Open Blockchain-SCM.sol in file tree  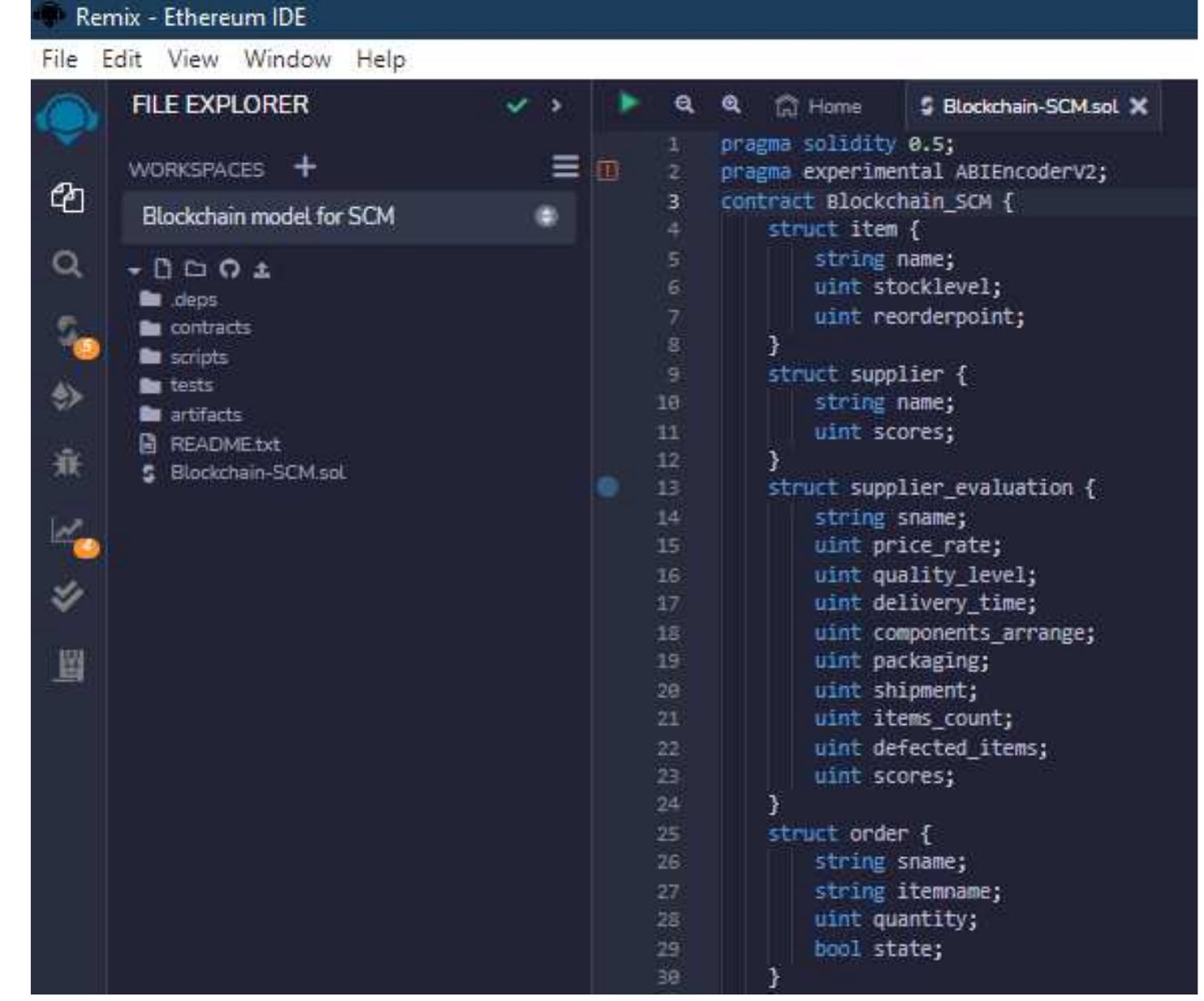pos(244,472)
